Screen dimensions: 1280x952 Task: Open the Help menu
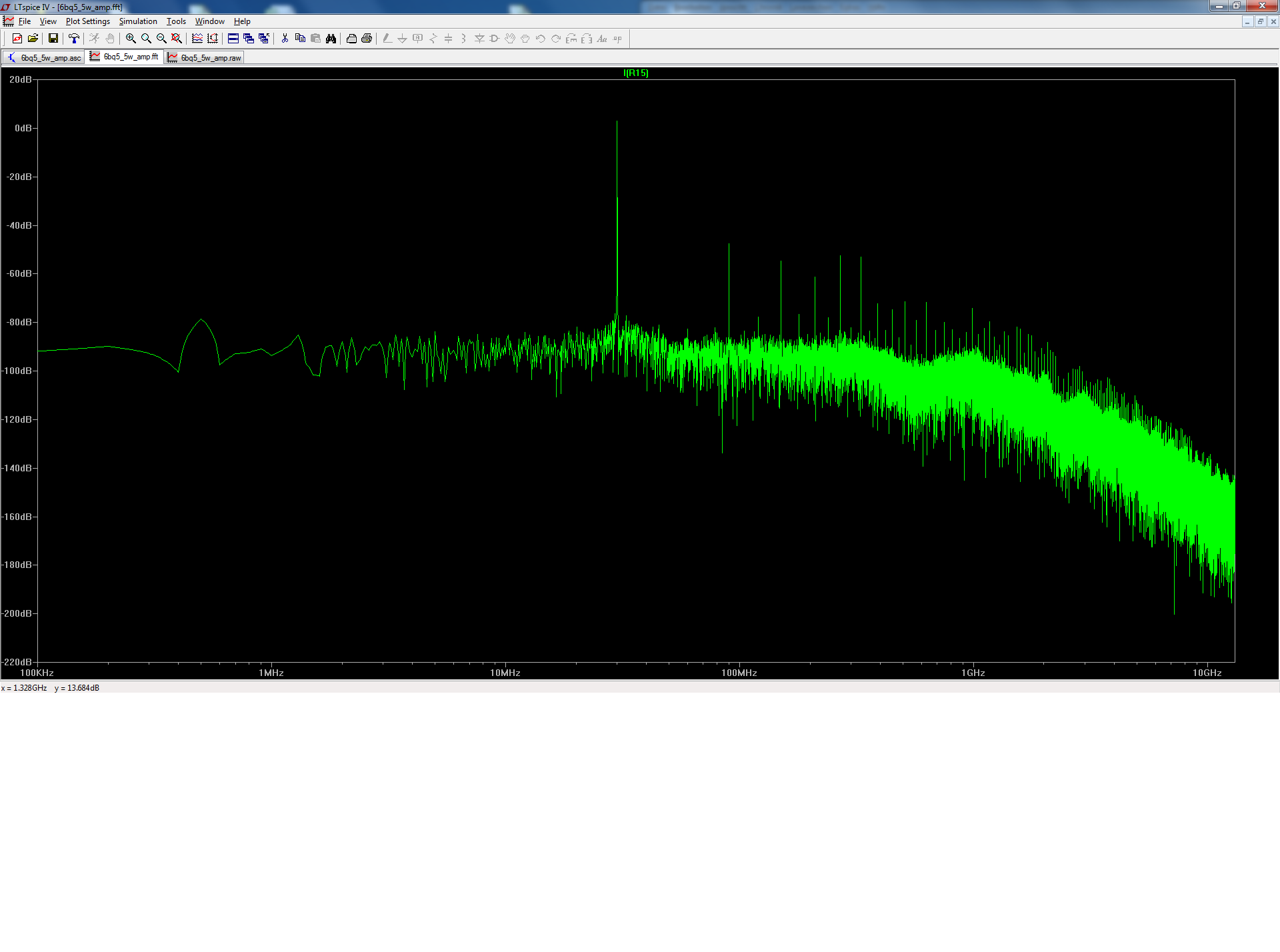pyautogui.click(x=242, y=21)
